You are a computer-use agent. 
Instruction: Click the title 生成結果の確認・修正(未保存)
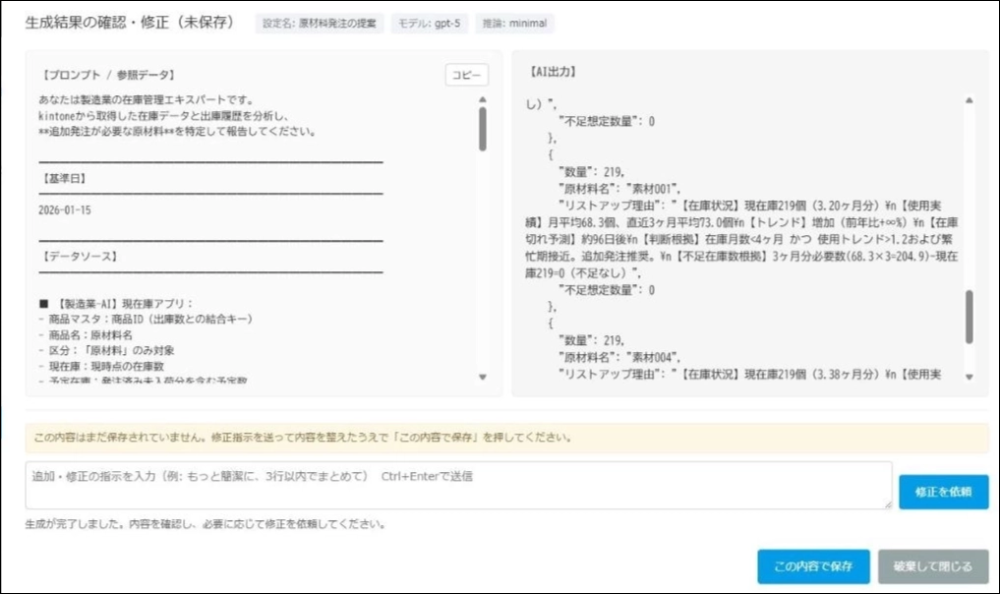coord(130,23)
